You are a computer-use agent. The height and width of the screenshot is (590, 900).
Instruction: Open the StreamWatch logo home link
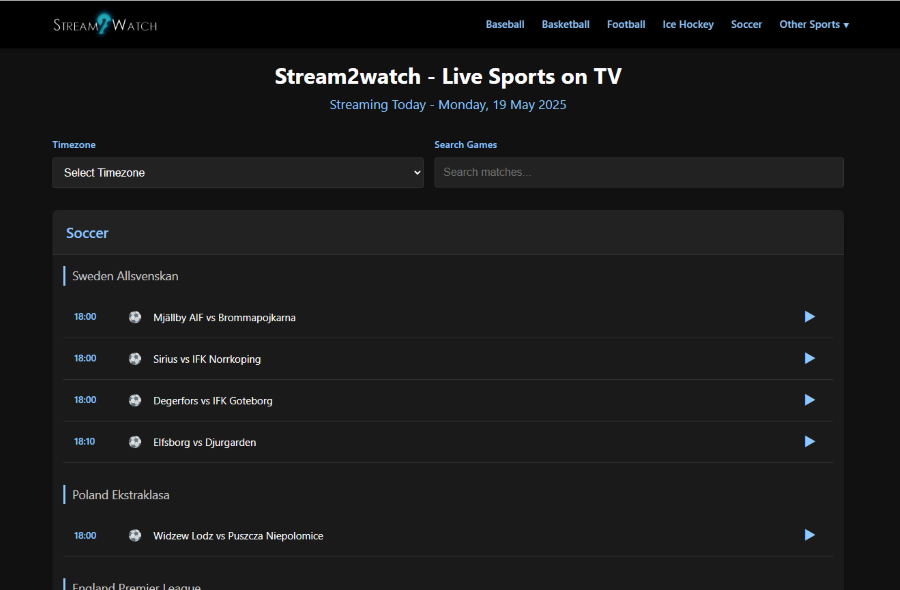[105, 24]
